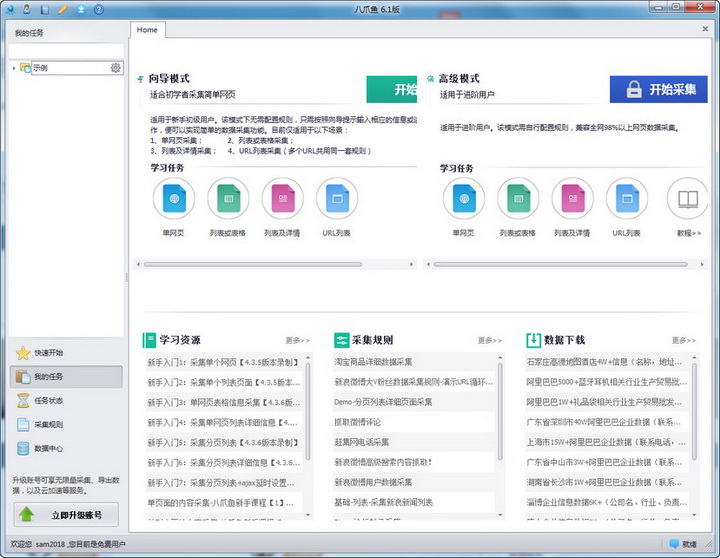
Task: Open 新手入门2: 采集单个列表页面 tutorial
Action: pos(224,383)
